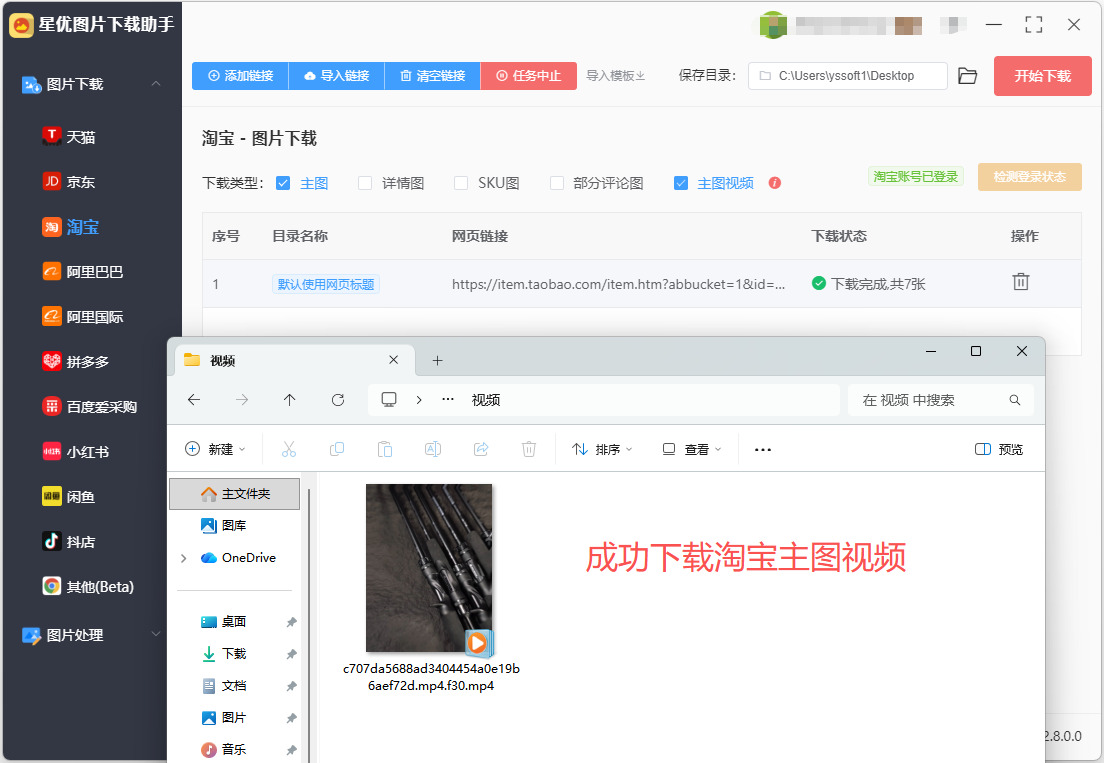This screenshot has width=1104, height=763.
Task: Click the chevron after the PC icon in address bar
Action: (x=419, y=400)
